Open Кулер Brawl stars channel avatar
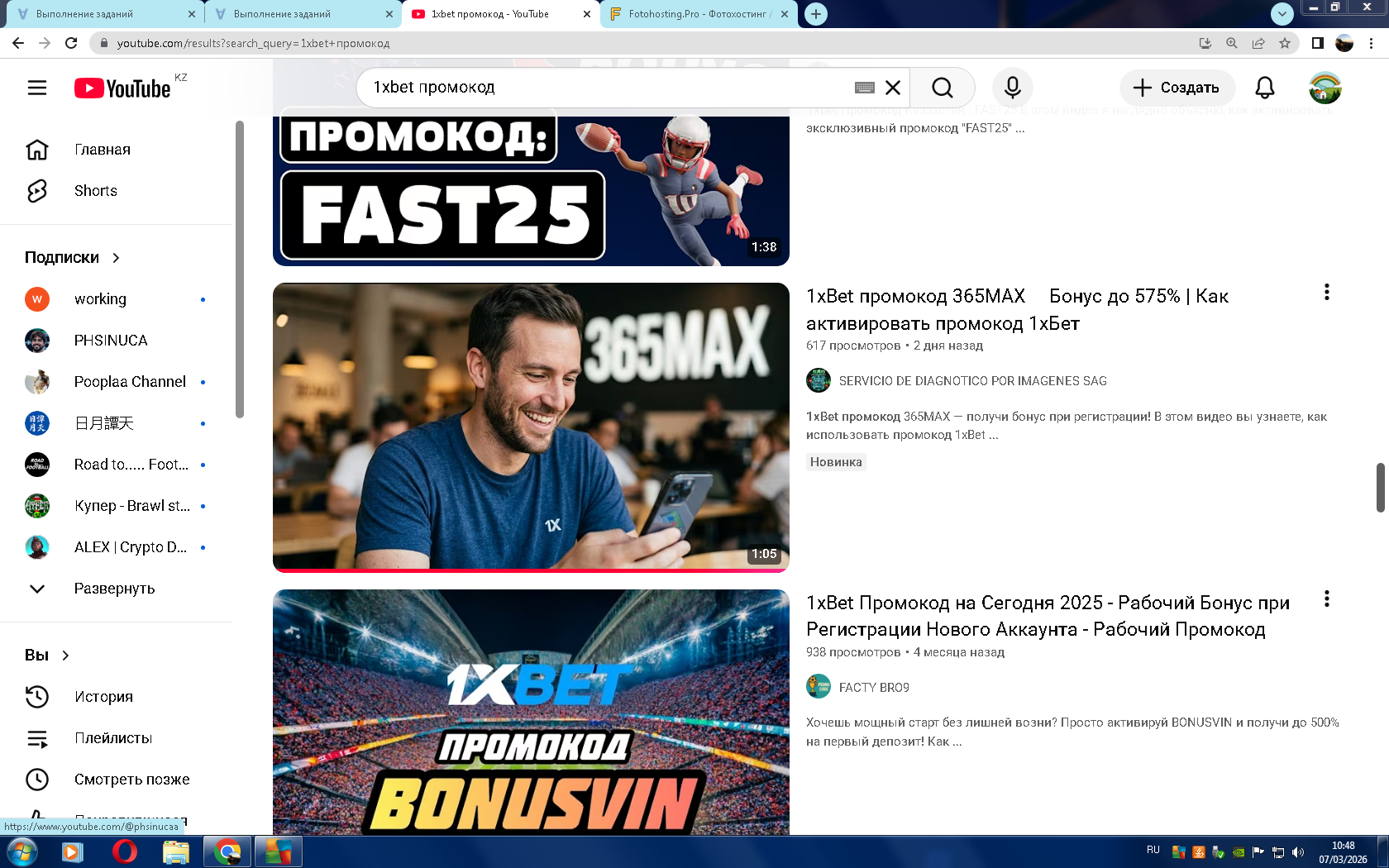Image resolution: width=1389 pixels, height=868 pixels. tap(37, 506)
